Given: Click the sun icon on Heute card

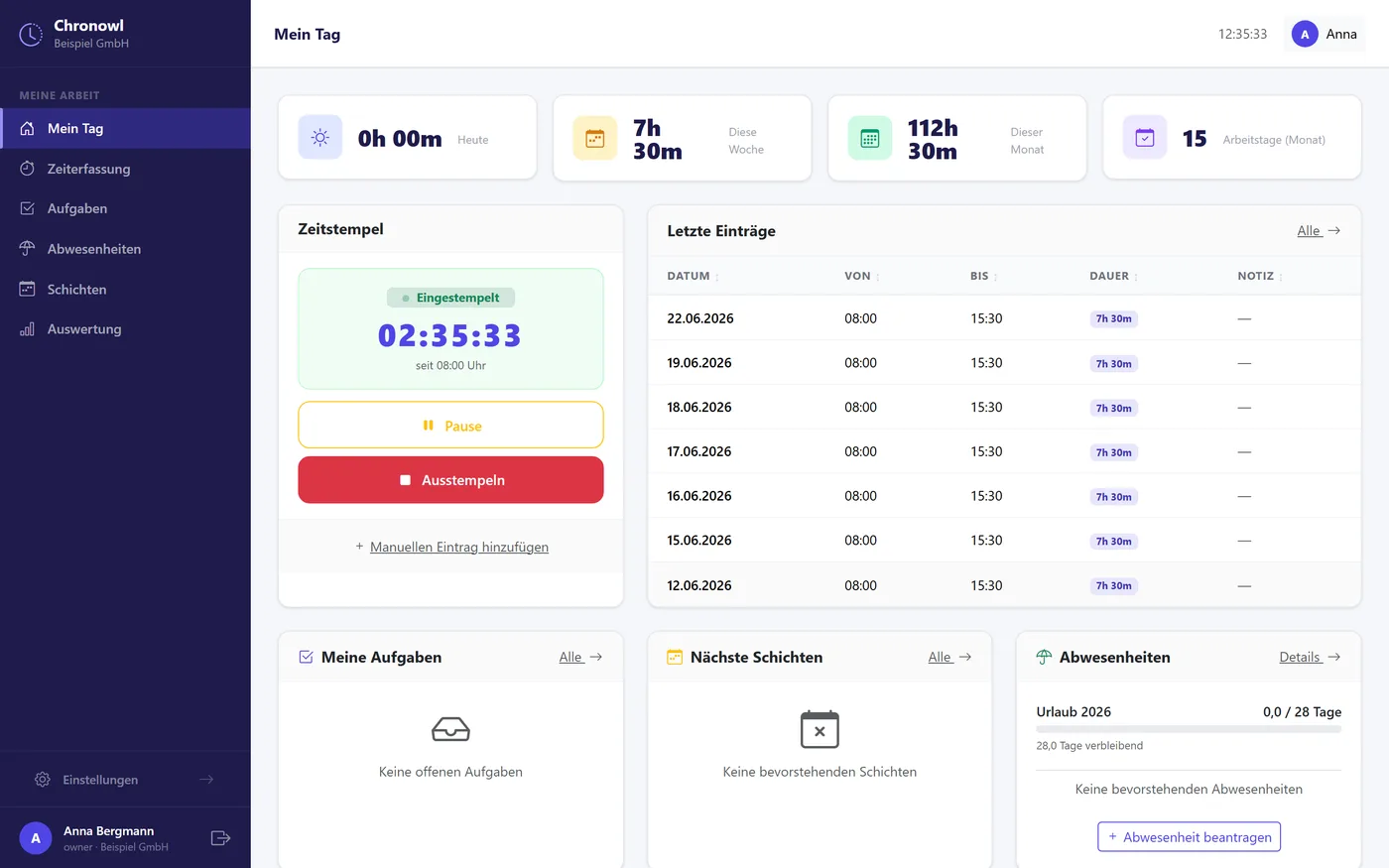Looking at the screenshot, I should [320, 138].
